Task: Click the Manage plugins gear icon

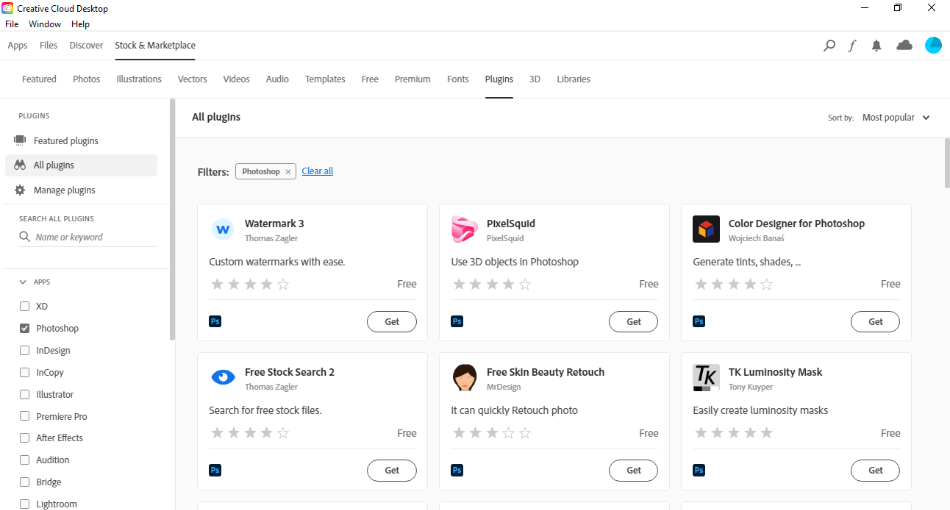Action: point(20,190)
